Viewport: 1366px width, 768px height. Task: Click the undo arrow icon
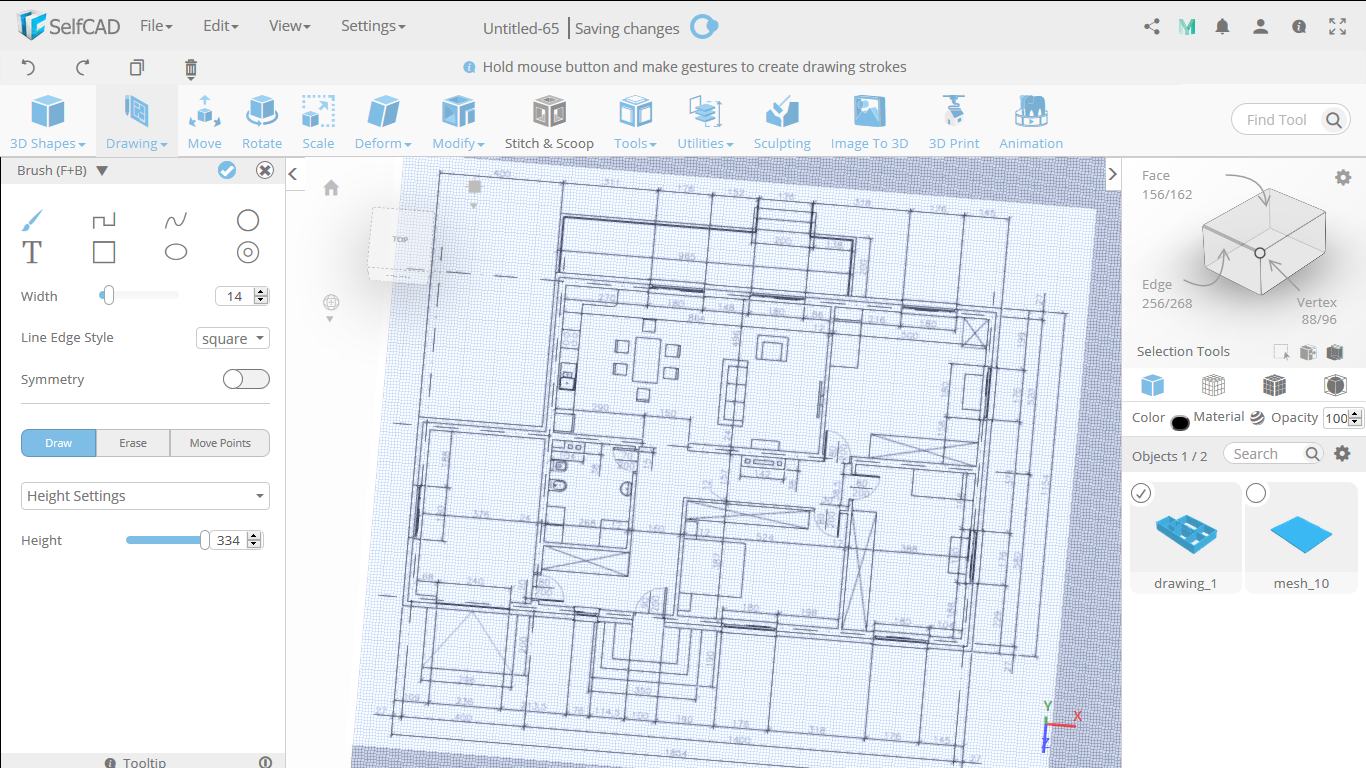coord(28,68)
